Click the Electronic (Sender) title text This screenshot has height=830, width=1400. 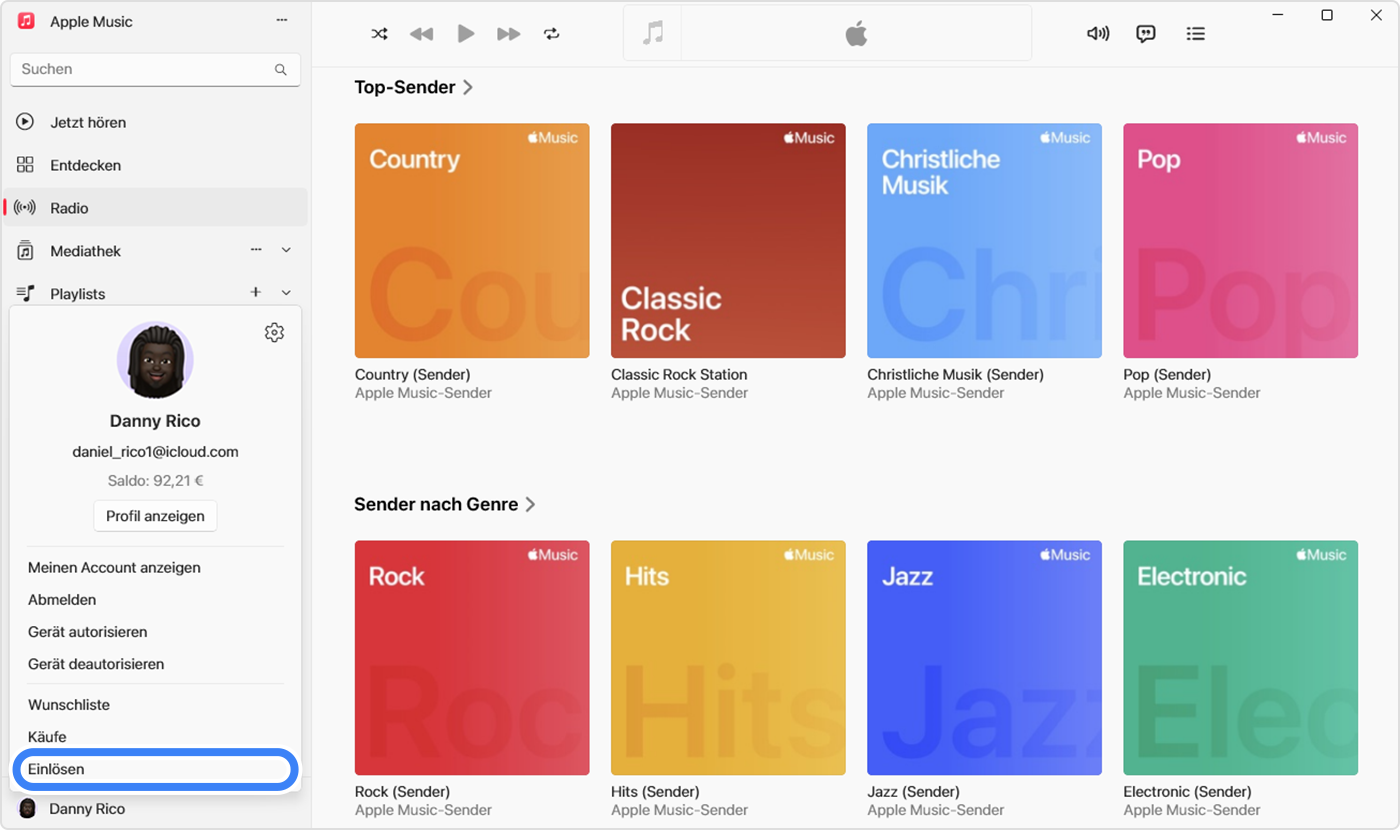(1188, 792)
